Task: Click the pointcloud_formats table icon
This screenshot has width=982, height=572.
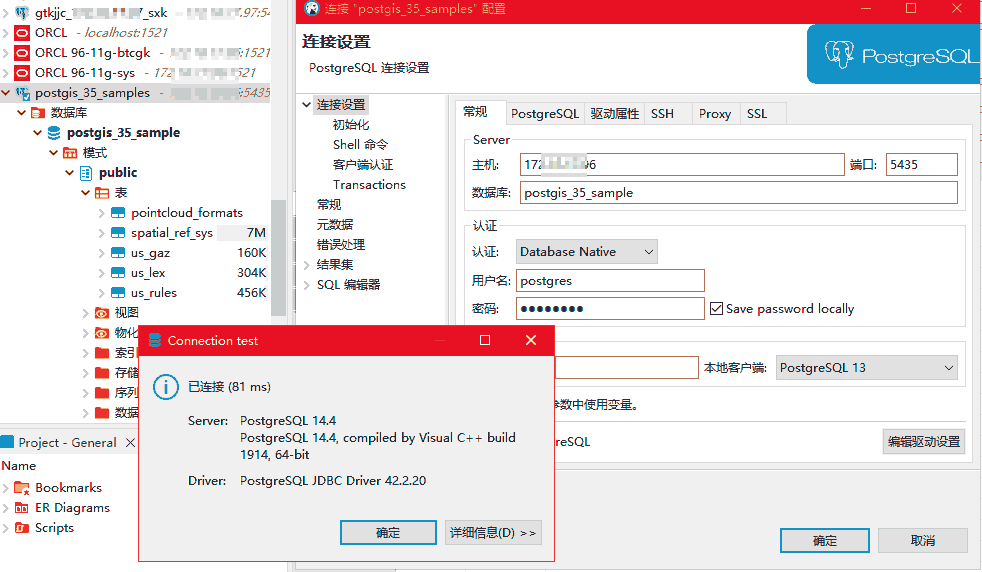Action: click(118, 213)
